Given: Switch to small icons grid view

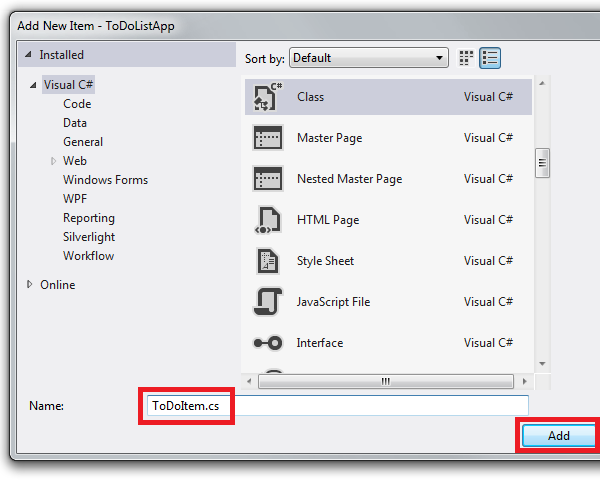Looking at the screenshot, I should tap(466, 58).
